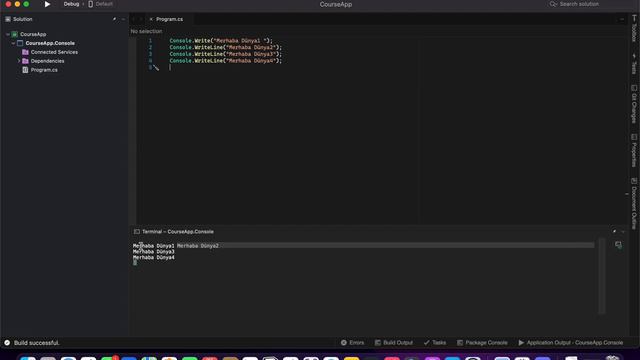Click the Merhaba Dünya3 terminal output line

[153, 252]
